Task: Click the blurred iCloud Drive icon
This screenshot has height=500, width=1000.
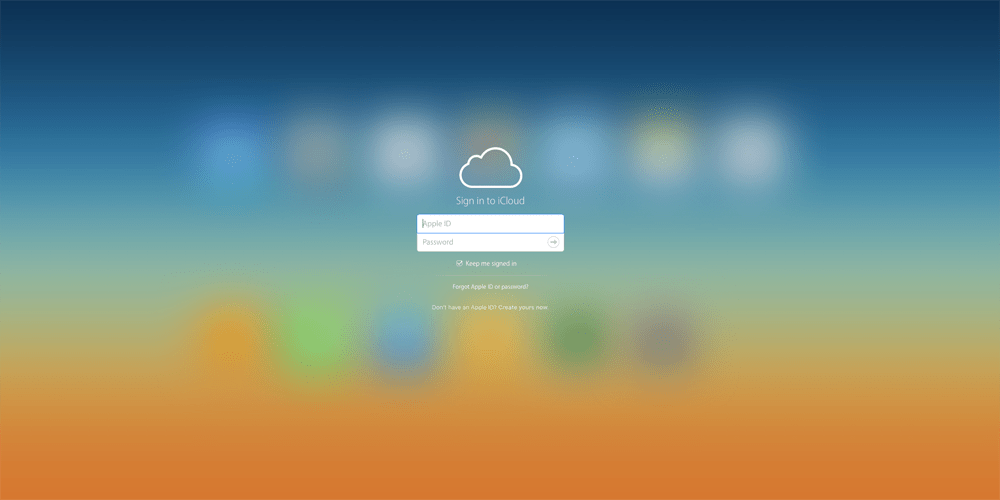Action: (575, 151)
